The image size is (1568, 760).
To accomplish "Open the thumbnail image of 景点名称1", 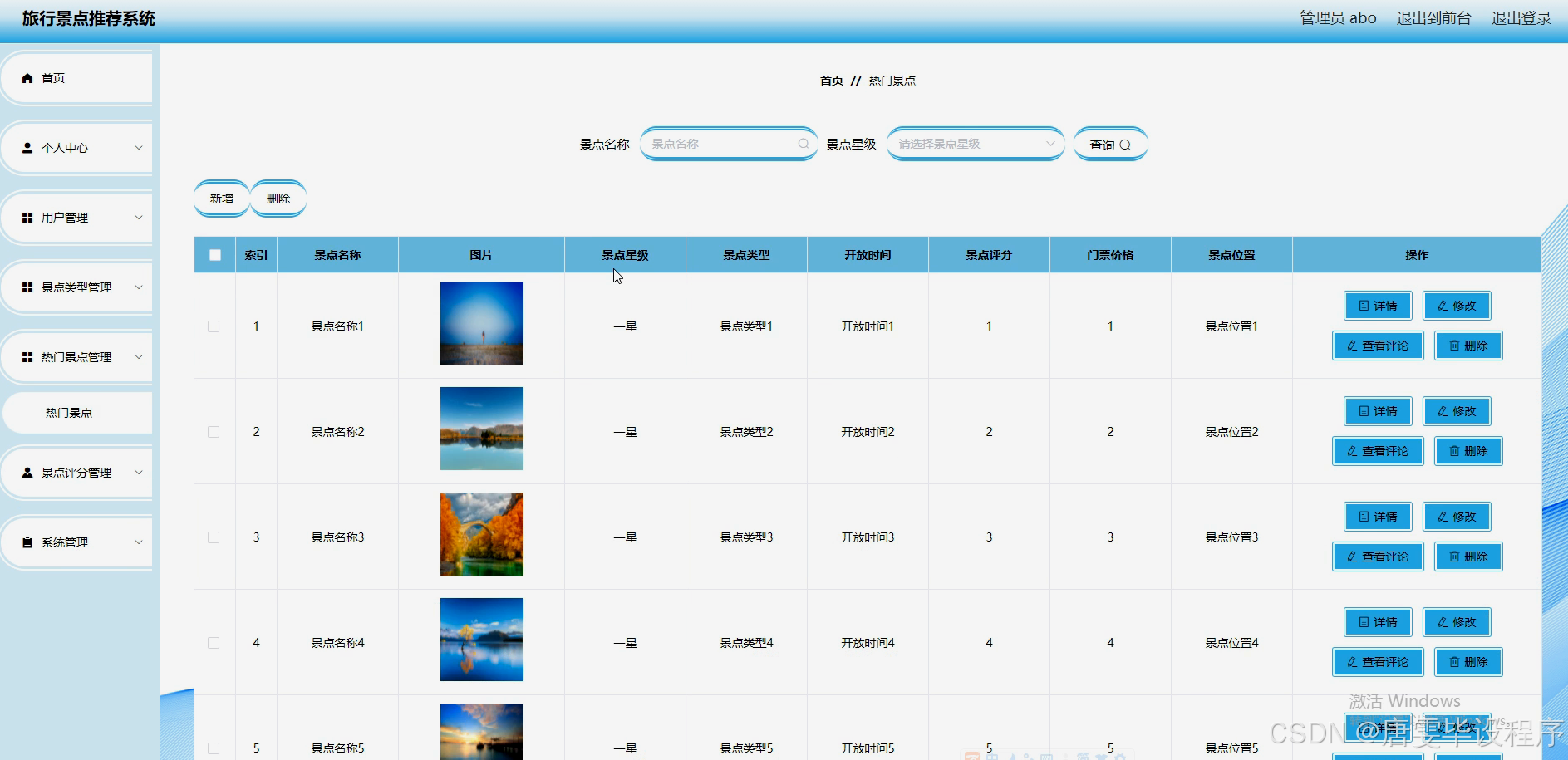I will (x=482, y=323).
